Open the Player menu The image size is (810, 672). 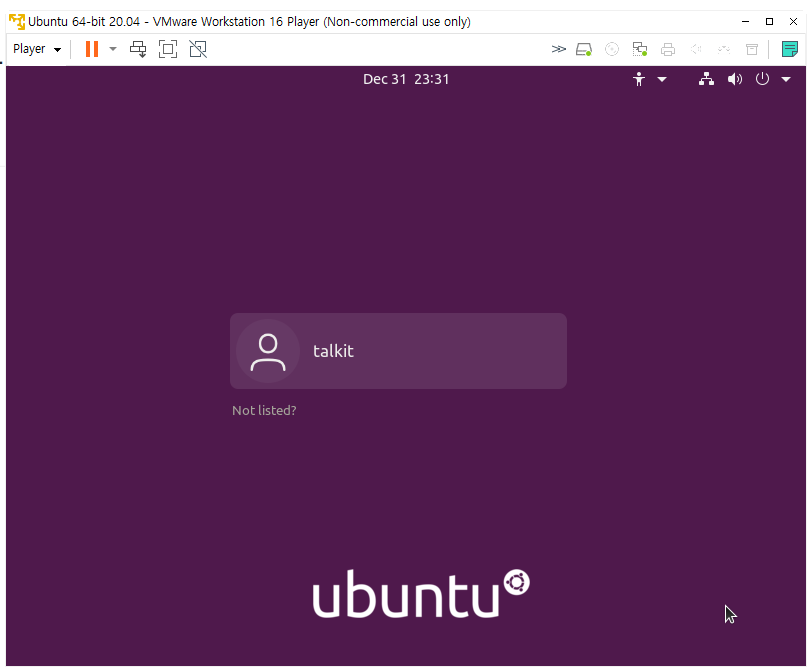37,49
